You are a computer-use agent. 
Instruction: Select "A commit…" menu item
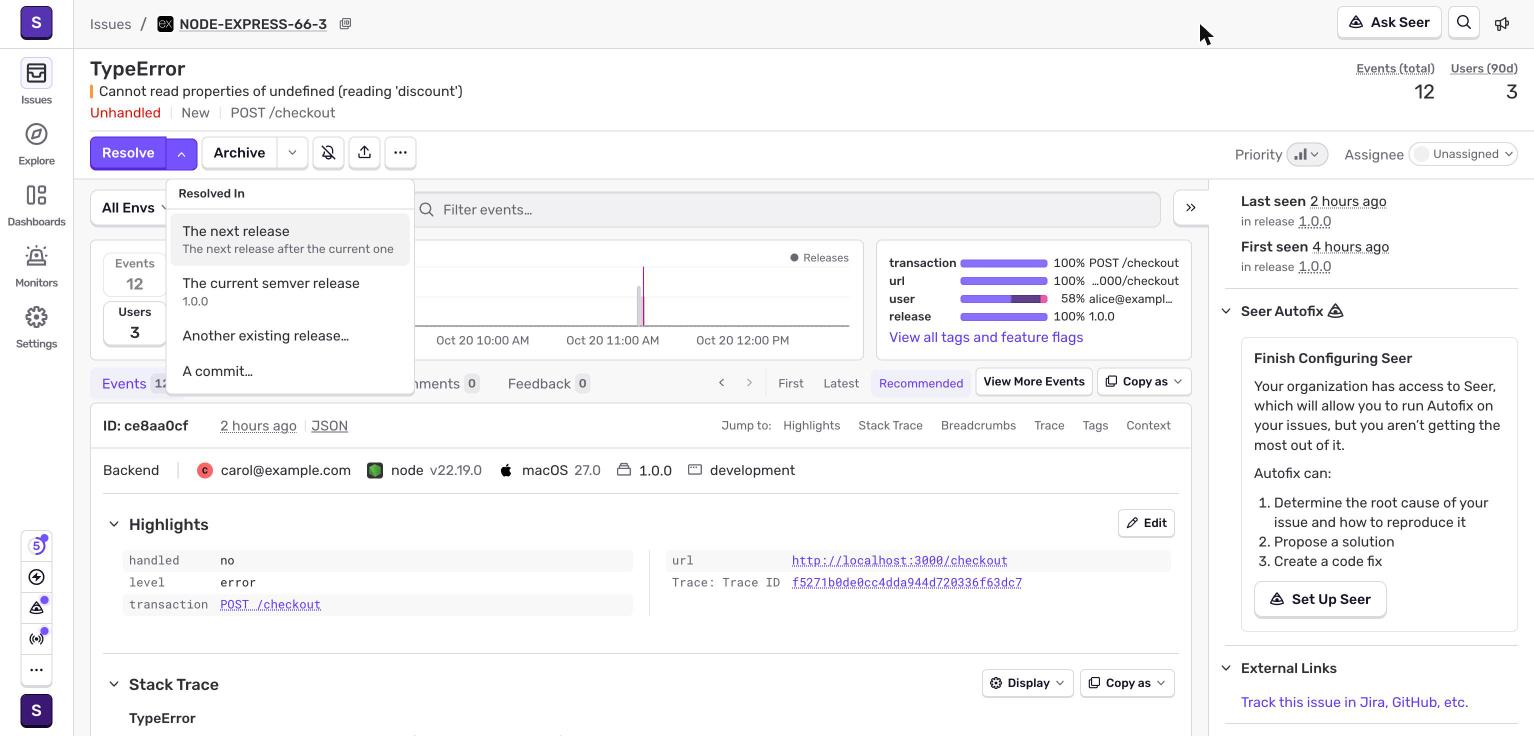pyautogui.click(x=290, y=371)
